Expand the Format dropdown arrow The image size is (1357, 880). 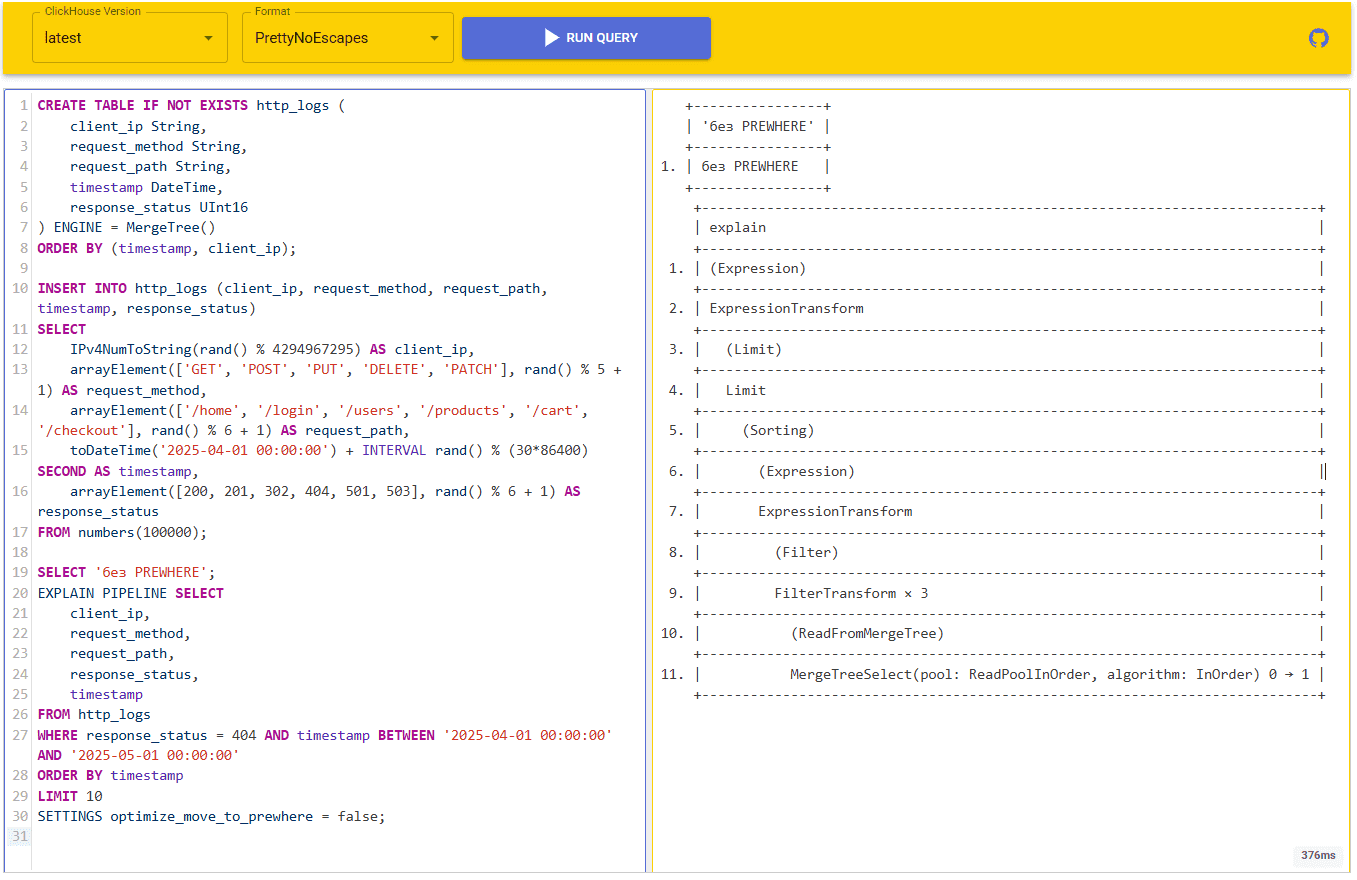pyautogui.click(x=434, y=38)
